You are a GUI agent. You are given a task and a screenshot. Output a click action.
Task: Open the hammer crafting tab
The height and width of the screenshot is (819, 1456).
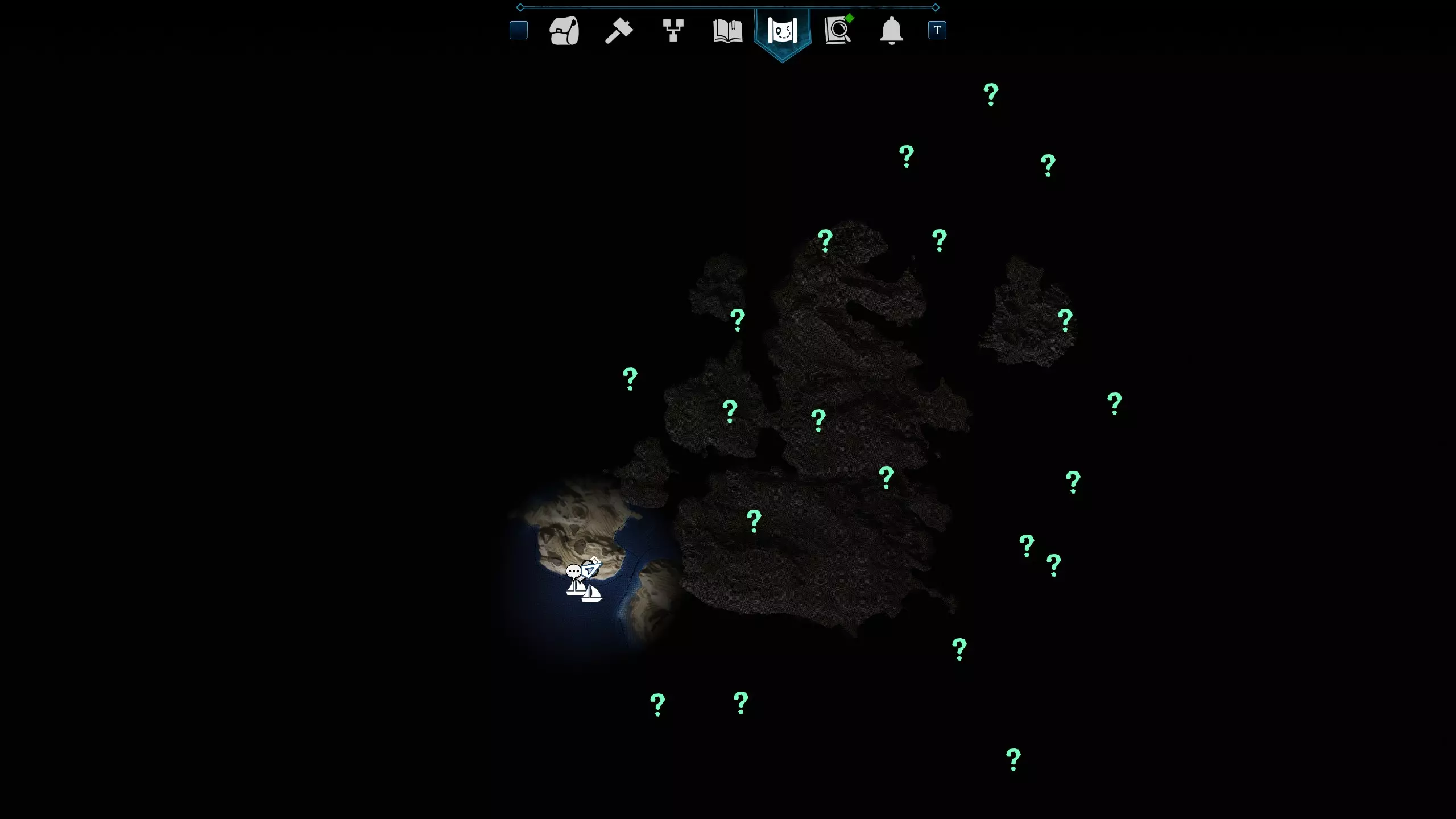[x=618, y=30]
